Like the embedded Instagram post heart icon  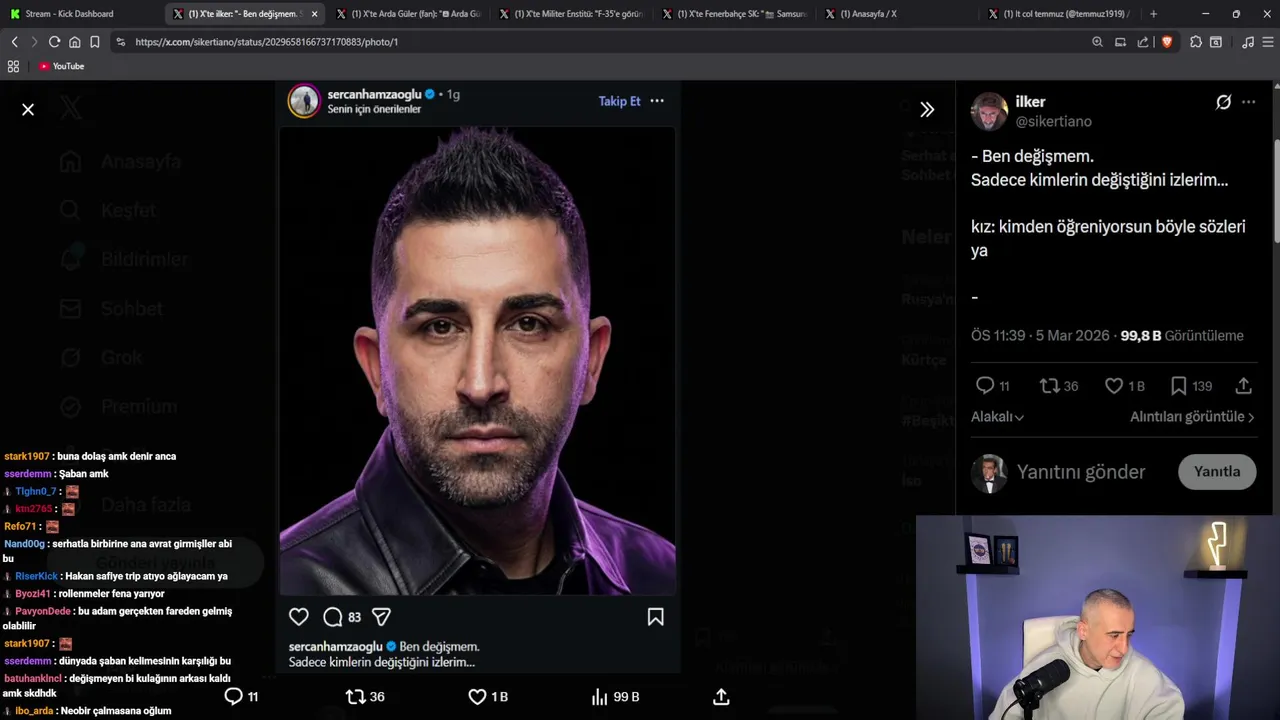tap(298, 617)
